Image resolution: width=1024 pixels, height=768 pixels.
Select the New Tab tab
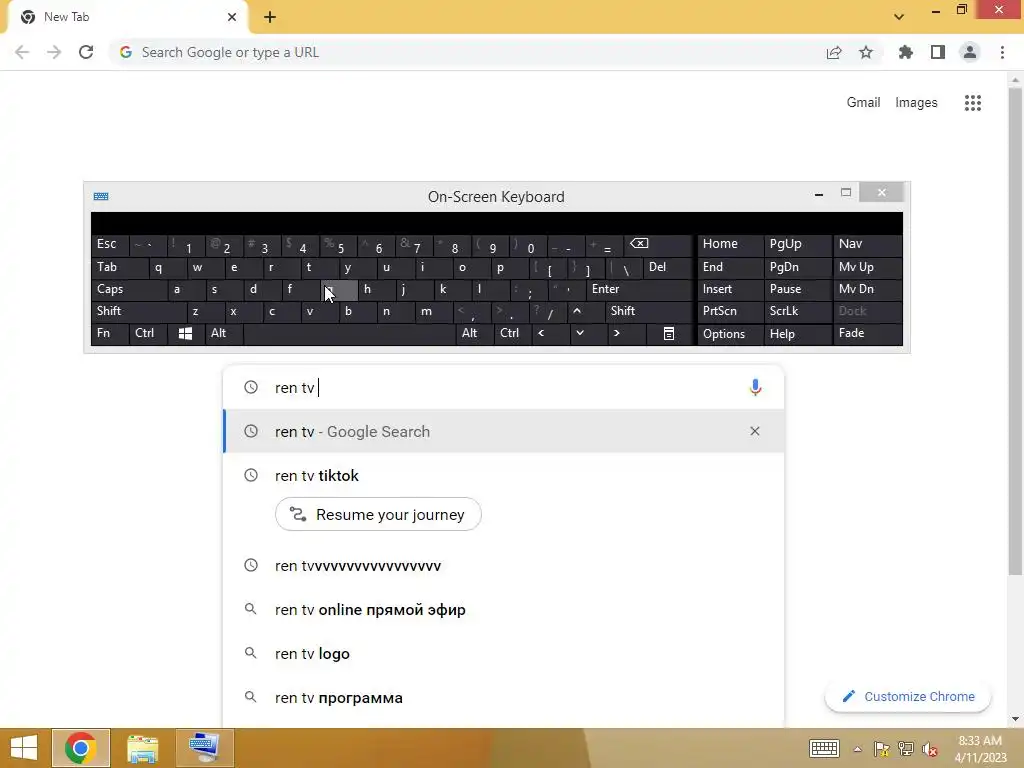coord(128,17)
